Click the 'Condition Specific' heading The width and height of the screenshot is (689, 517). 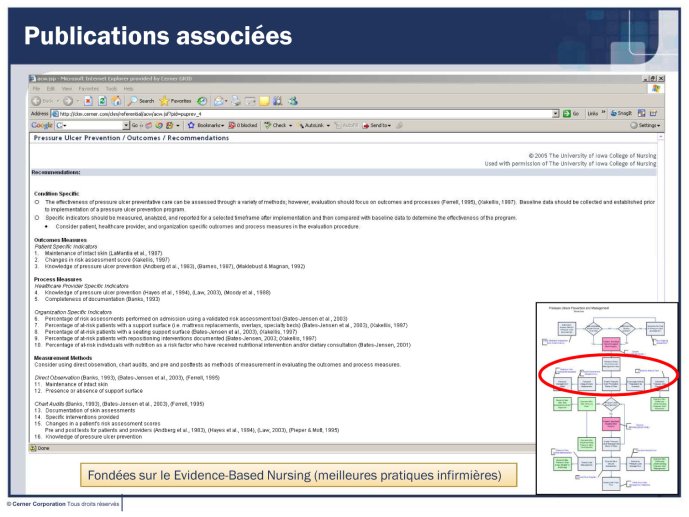(57, 194)
